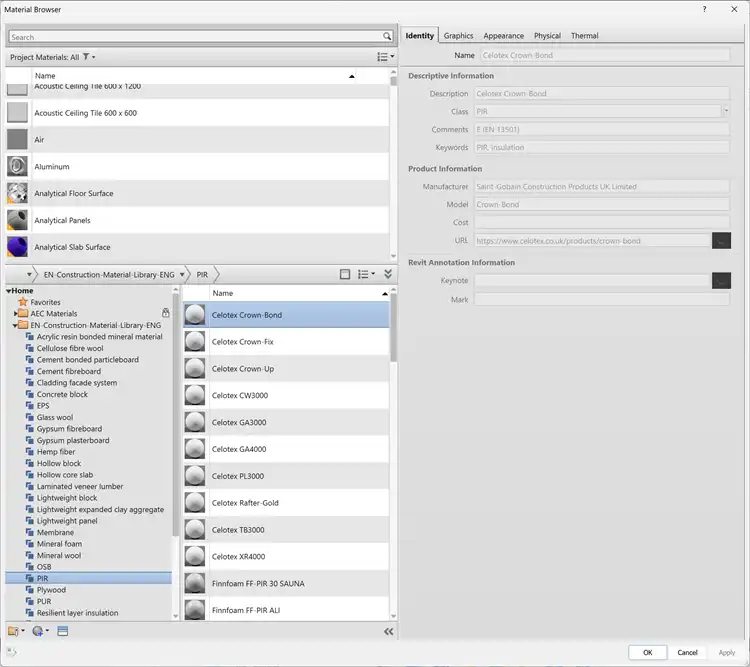Viewport: 750px width, 667px height.
Task: Select the PUR category
Action: [x=44, y=601]
